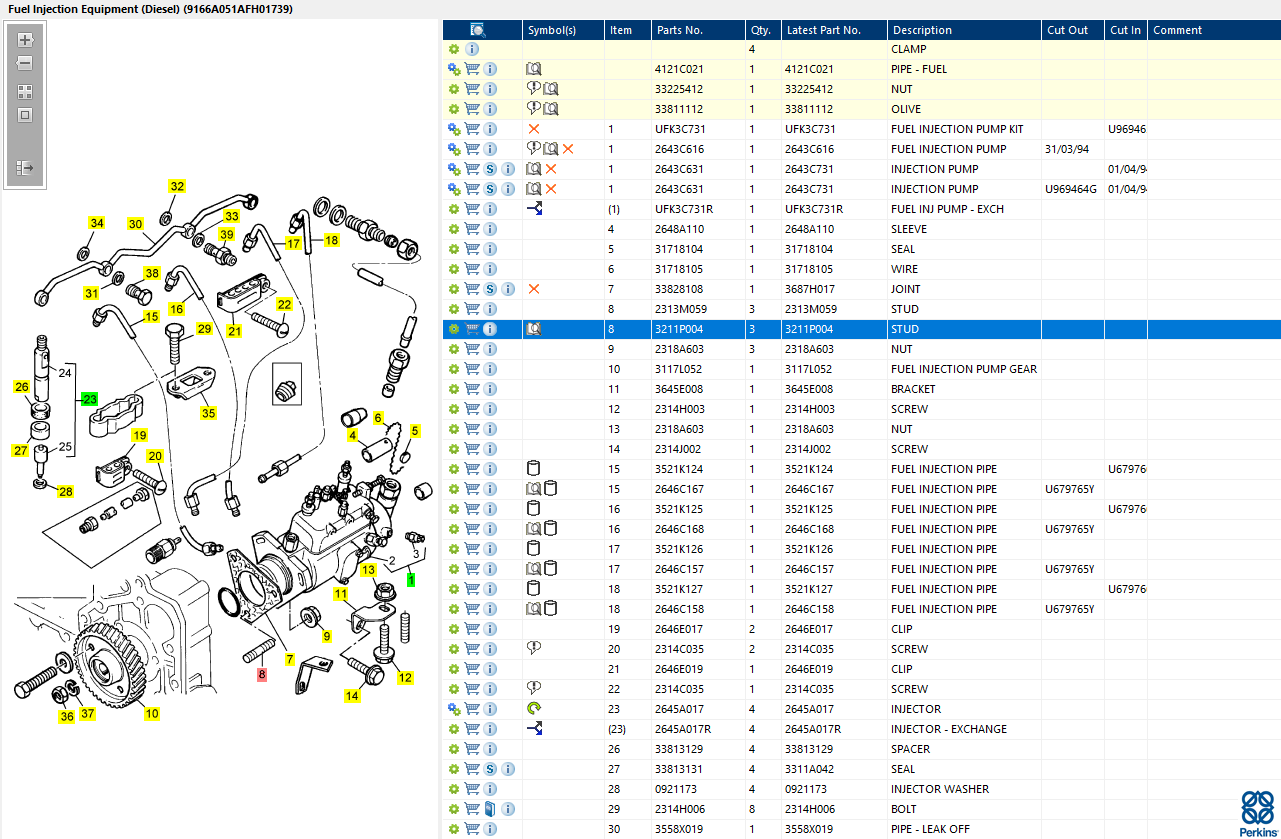Click callout 1 beside the injection pump
Viewport: 1281px width, 839px height.
(x=412, y=579)
